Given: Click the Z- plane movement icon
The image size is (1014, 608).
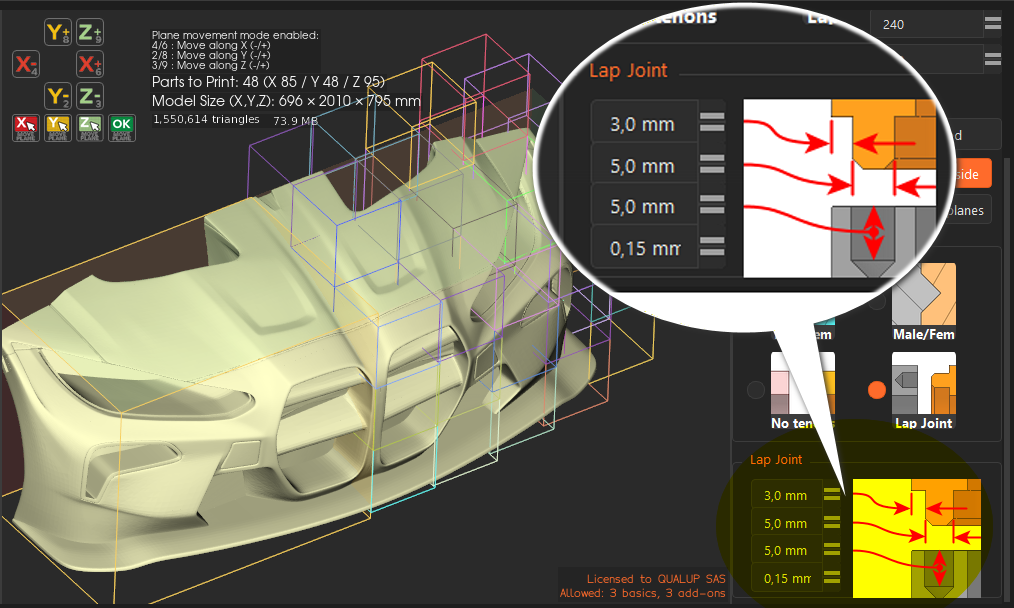Looking at the screenshot, I should pyautogui.click(x=90, y=96).
